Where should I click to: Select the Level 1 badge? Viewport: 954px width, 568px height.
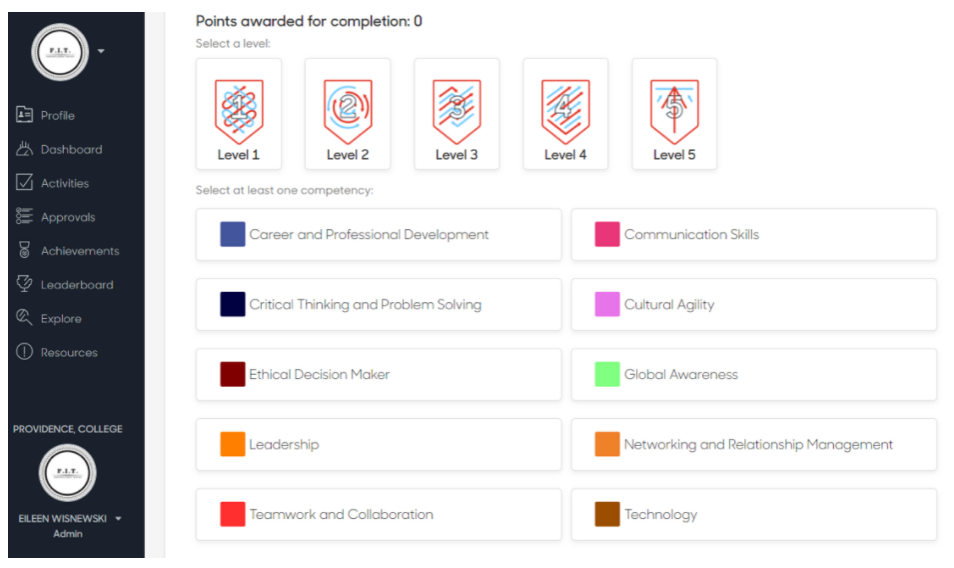coord(239,114)
